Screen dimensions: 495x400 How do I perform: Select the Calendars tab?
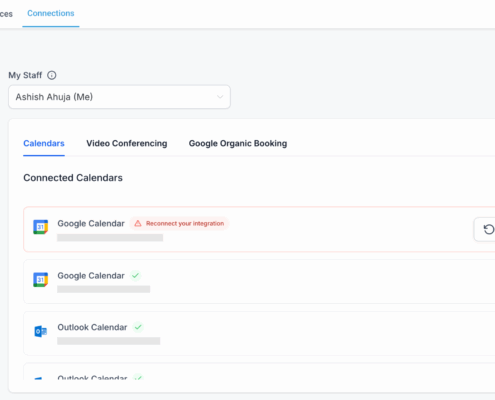(x=44, y=143)
